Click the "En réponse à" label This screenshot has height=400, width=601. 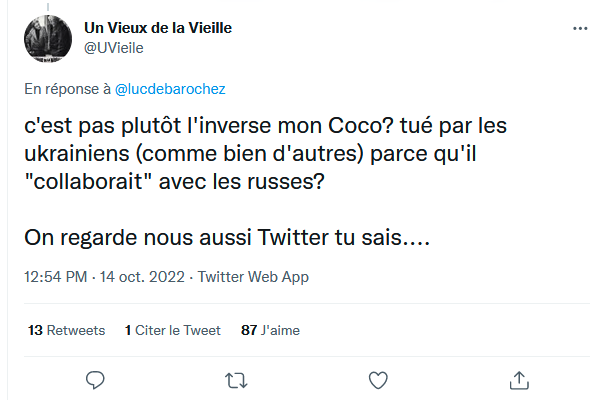tap(67, 89)
